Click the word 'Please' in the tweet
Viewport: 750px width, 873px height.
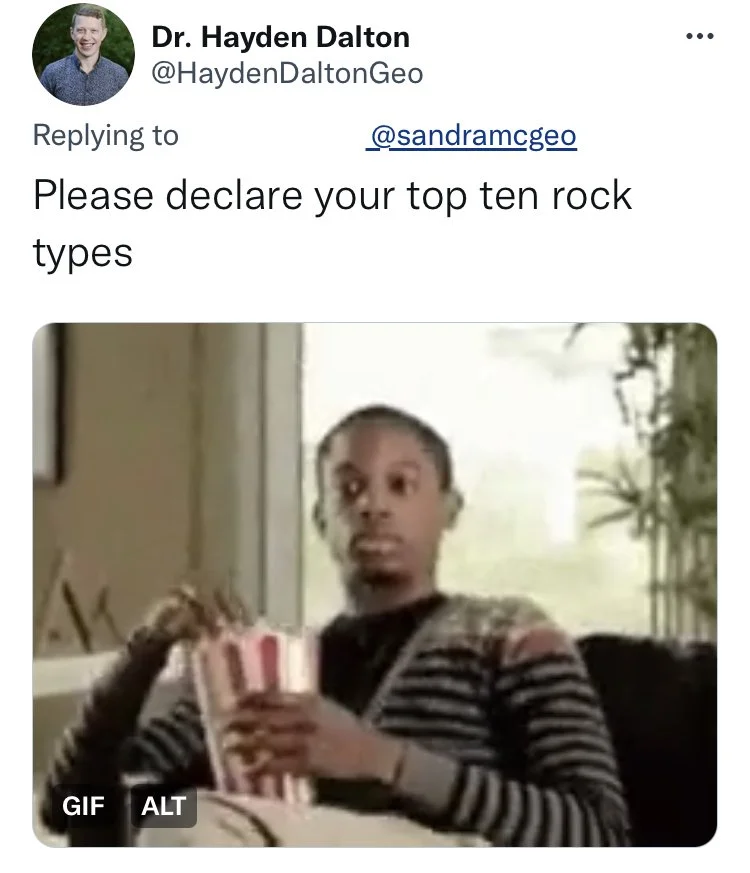94,195
